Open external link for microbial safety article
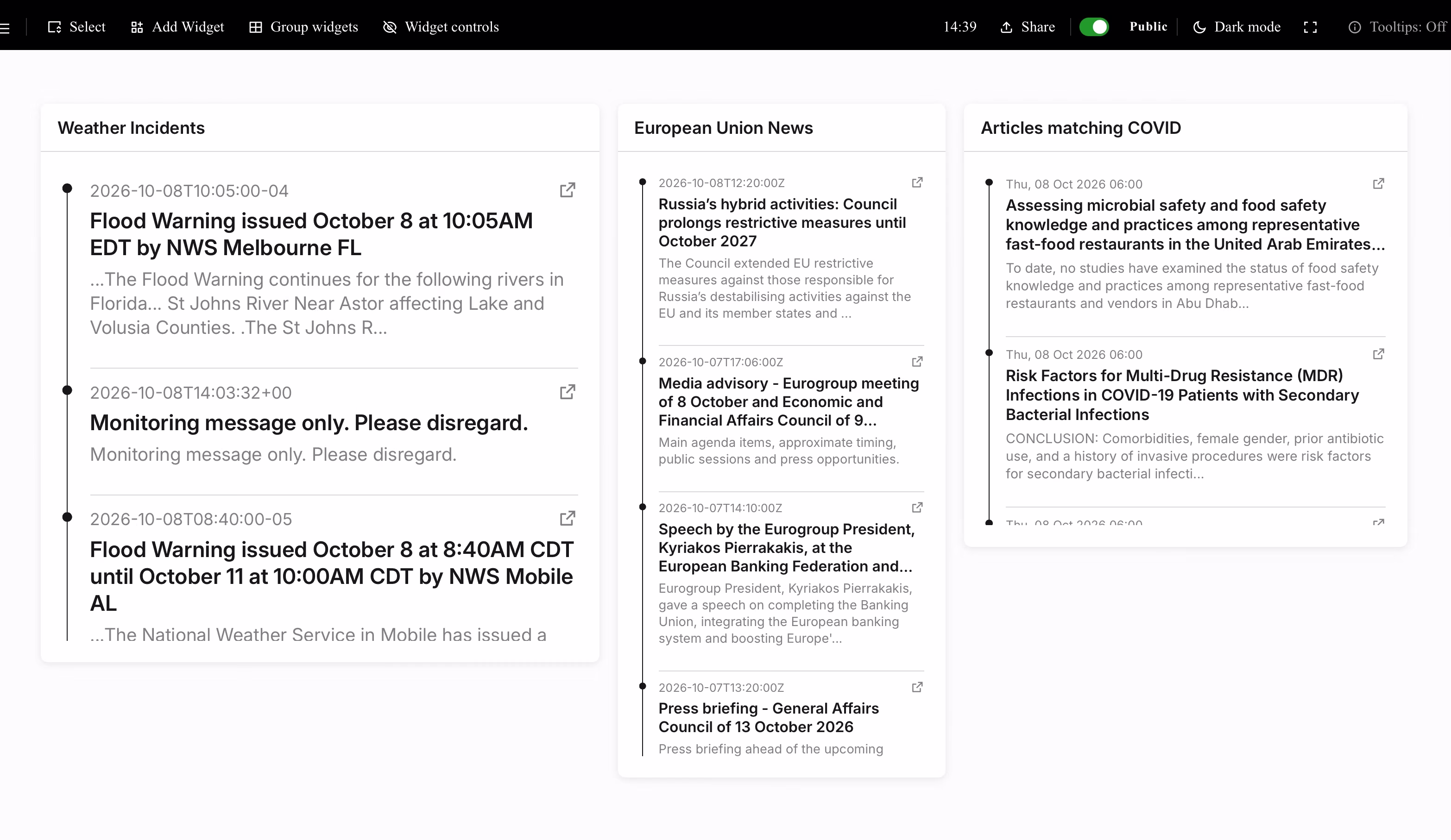 click(x=1378, y=183)
